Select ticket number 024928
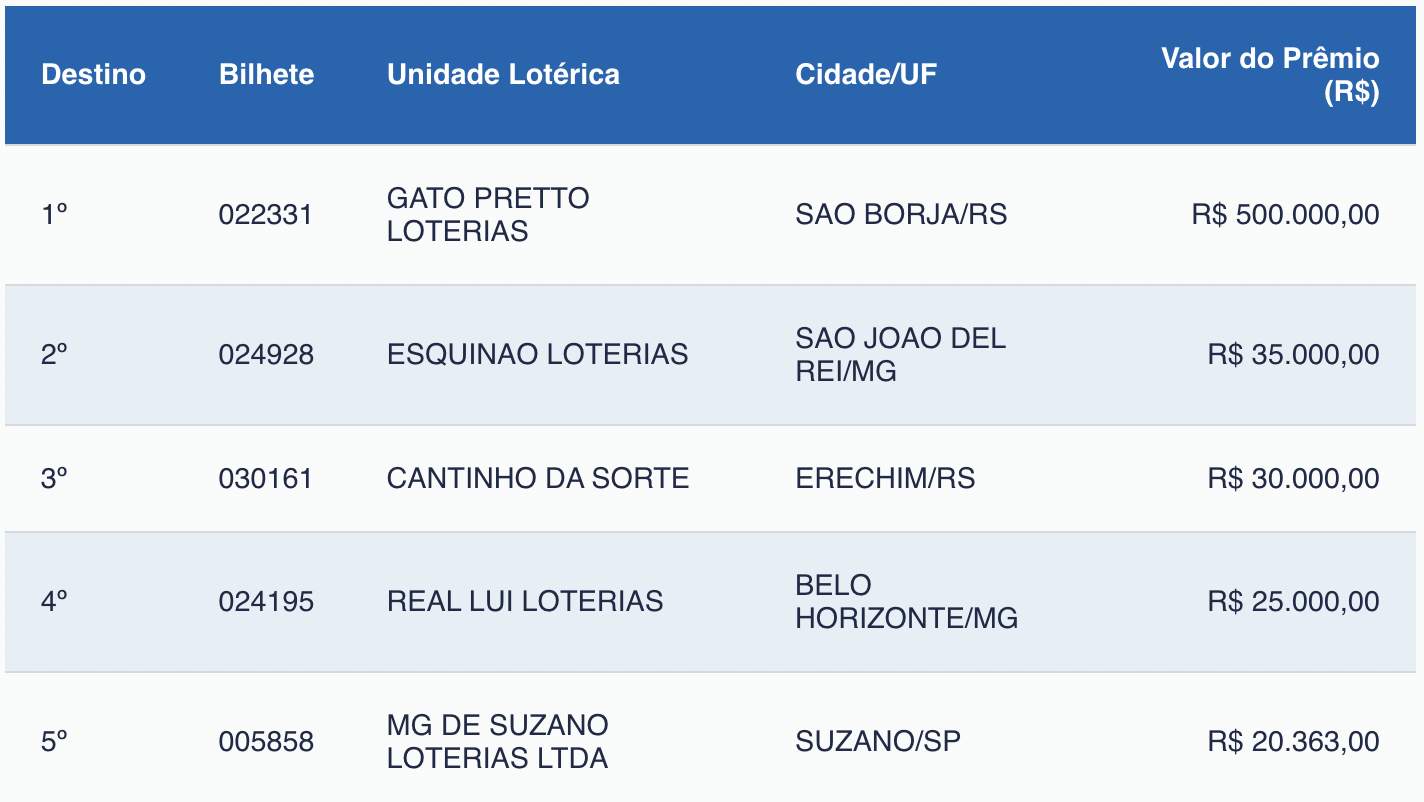This screenshot has height=802, width=1424. pos(266,355)
